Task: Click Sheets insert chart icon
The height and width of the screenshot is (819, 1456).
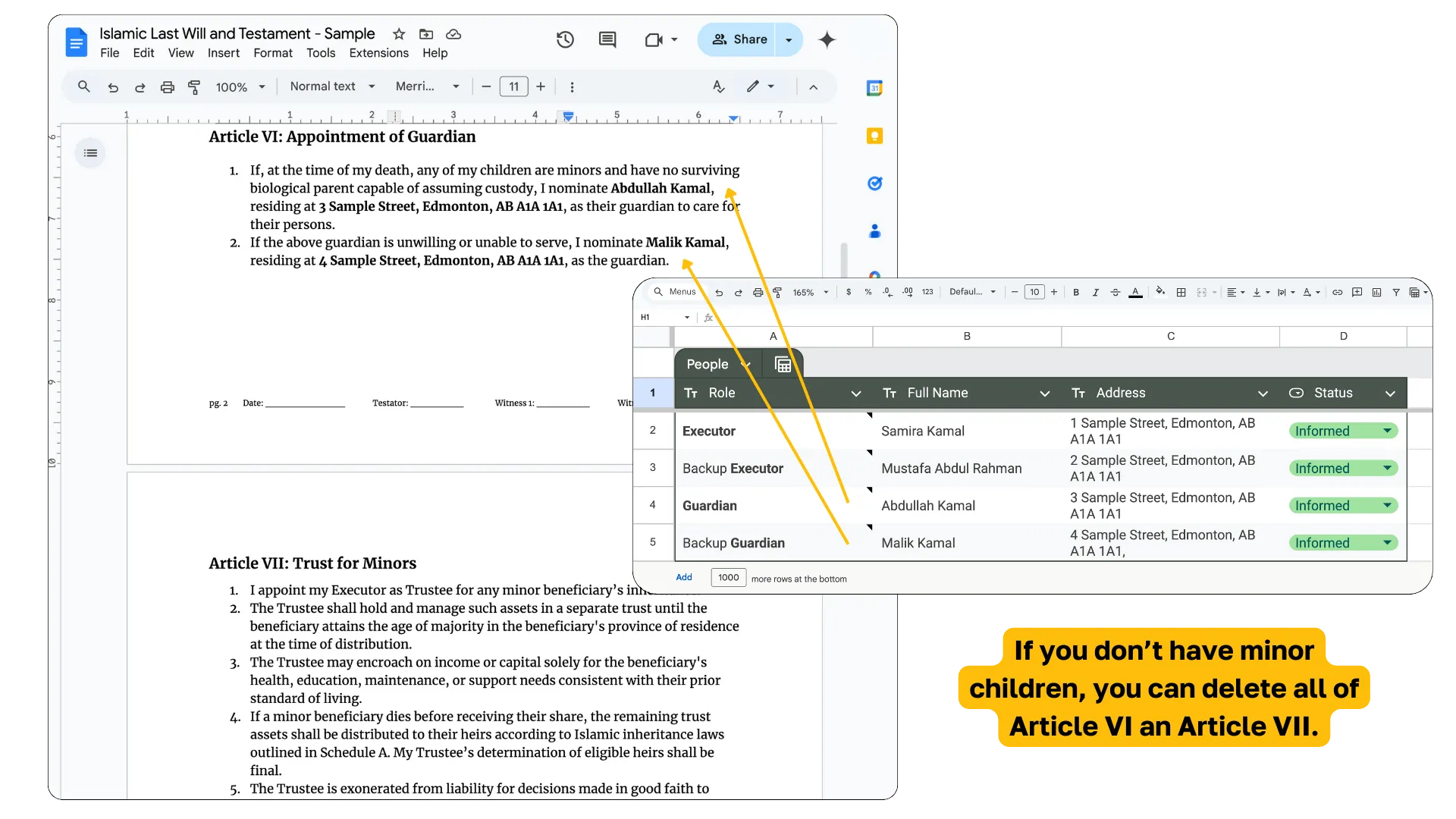Action: pos(1376,292)
